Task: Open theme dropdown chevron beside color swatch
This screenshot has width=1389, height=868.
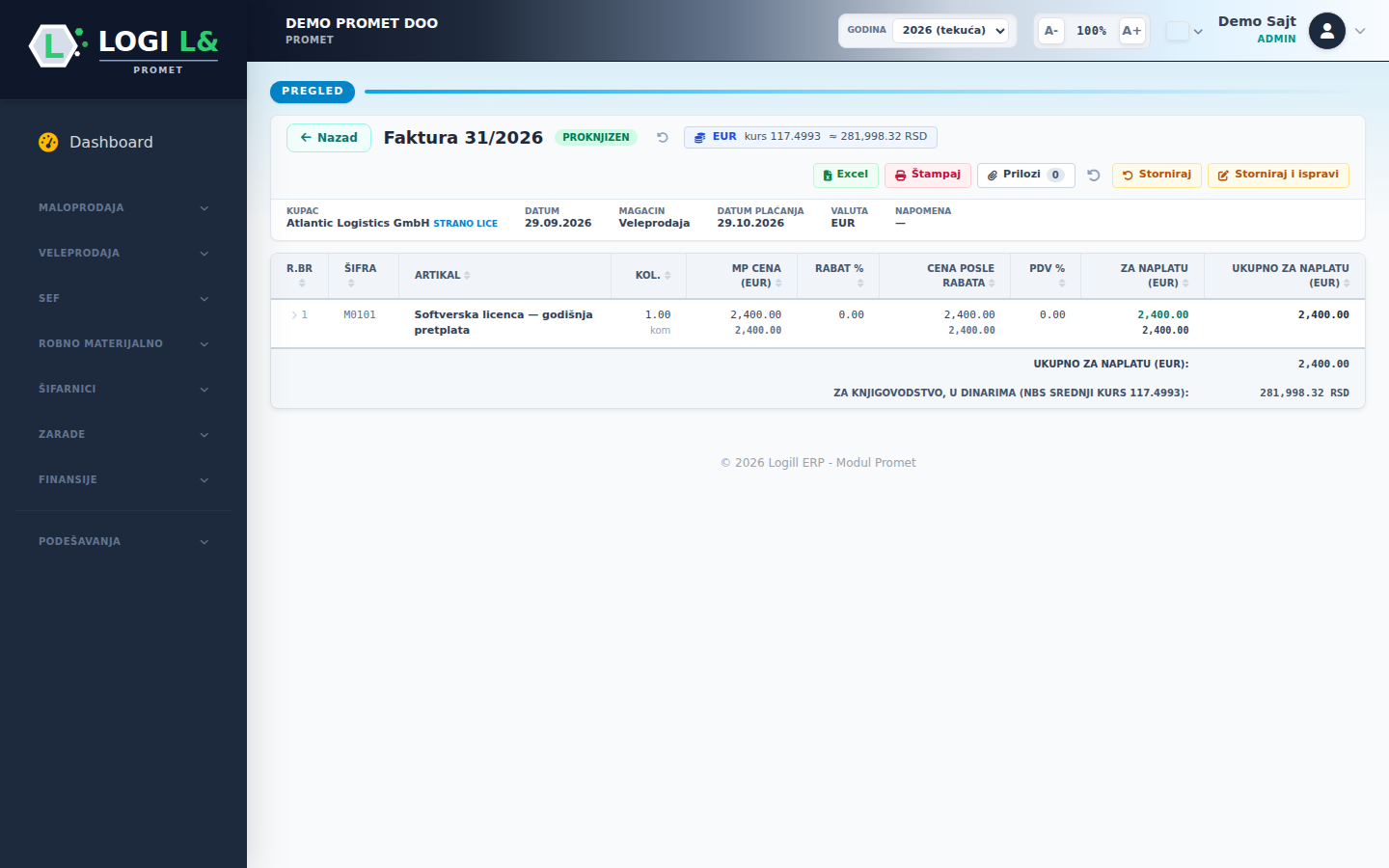Action: pyautogui.click(x=1198, y=31)
